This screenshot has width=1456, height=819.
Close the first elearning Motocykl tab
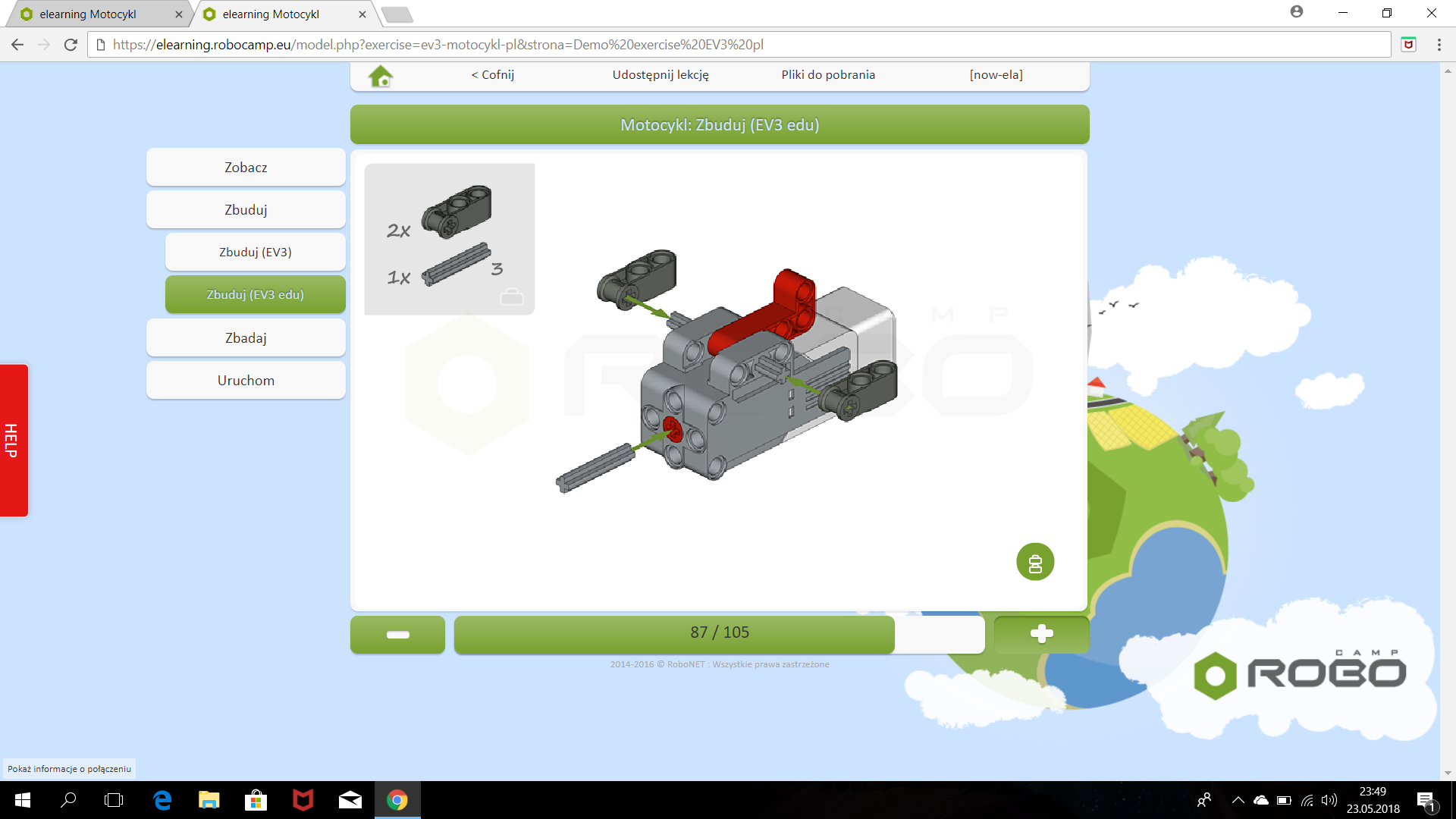(x=179, y=14)
